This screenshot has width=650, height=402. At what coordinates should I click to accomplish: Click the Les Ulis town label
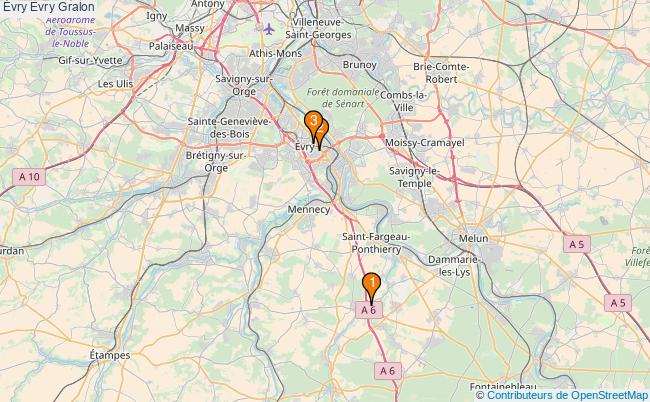115,84
